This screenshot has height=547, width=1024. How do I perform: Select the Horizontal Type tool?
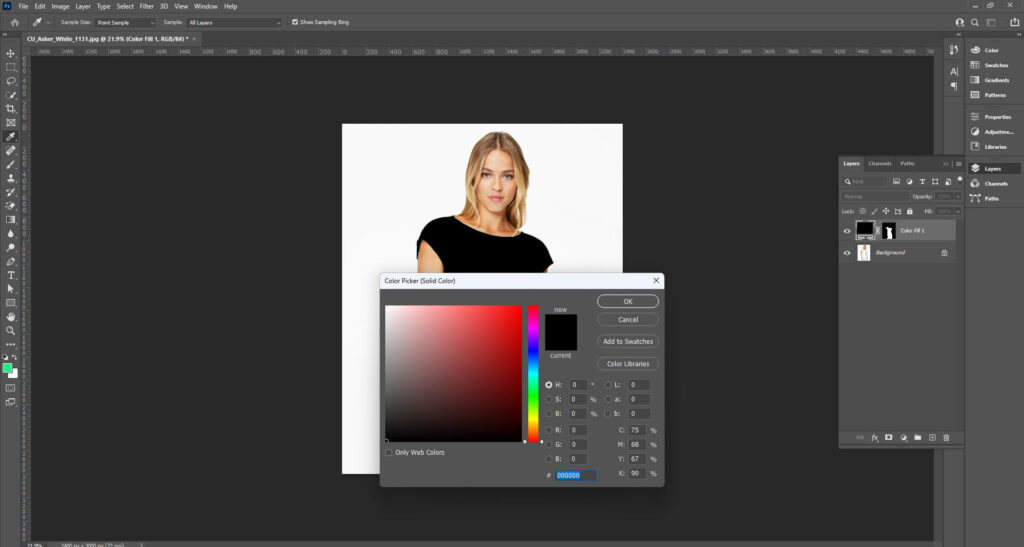click(x=10, y=275)
